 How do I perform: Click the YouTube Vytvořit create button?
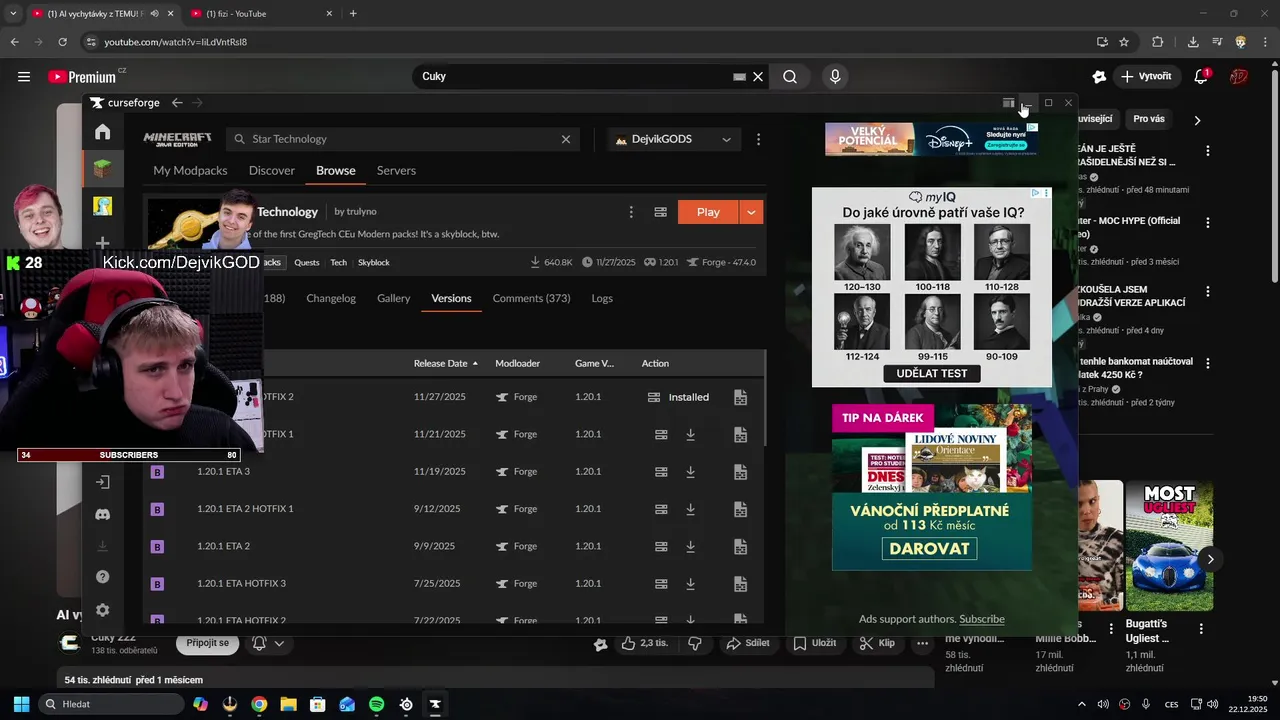point(1147,77)
